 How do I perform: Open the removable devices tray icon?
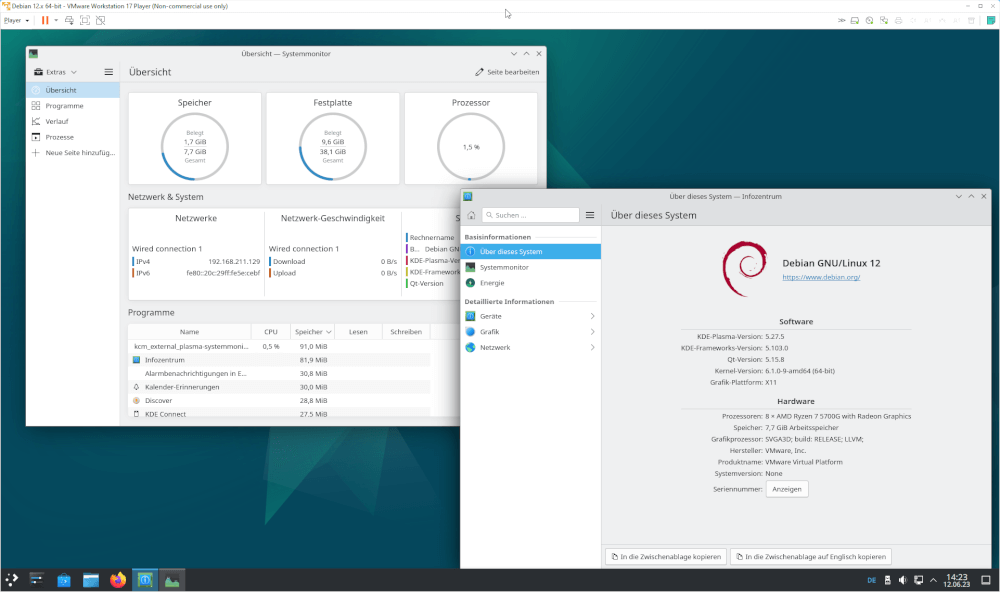coord(887,581)
